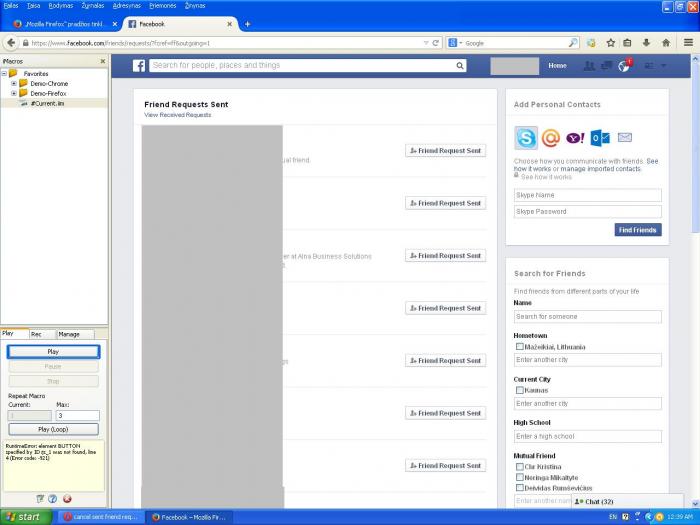Open the iMacros toolbar icon
The width and height of the screenshot is (700, 525).
[x=592, y=43]
